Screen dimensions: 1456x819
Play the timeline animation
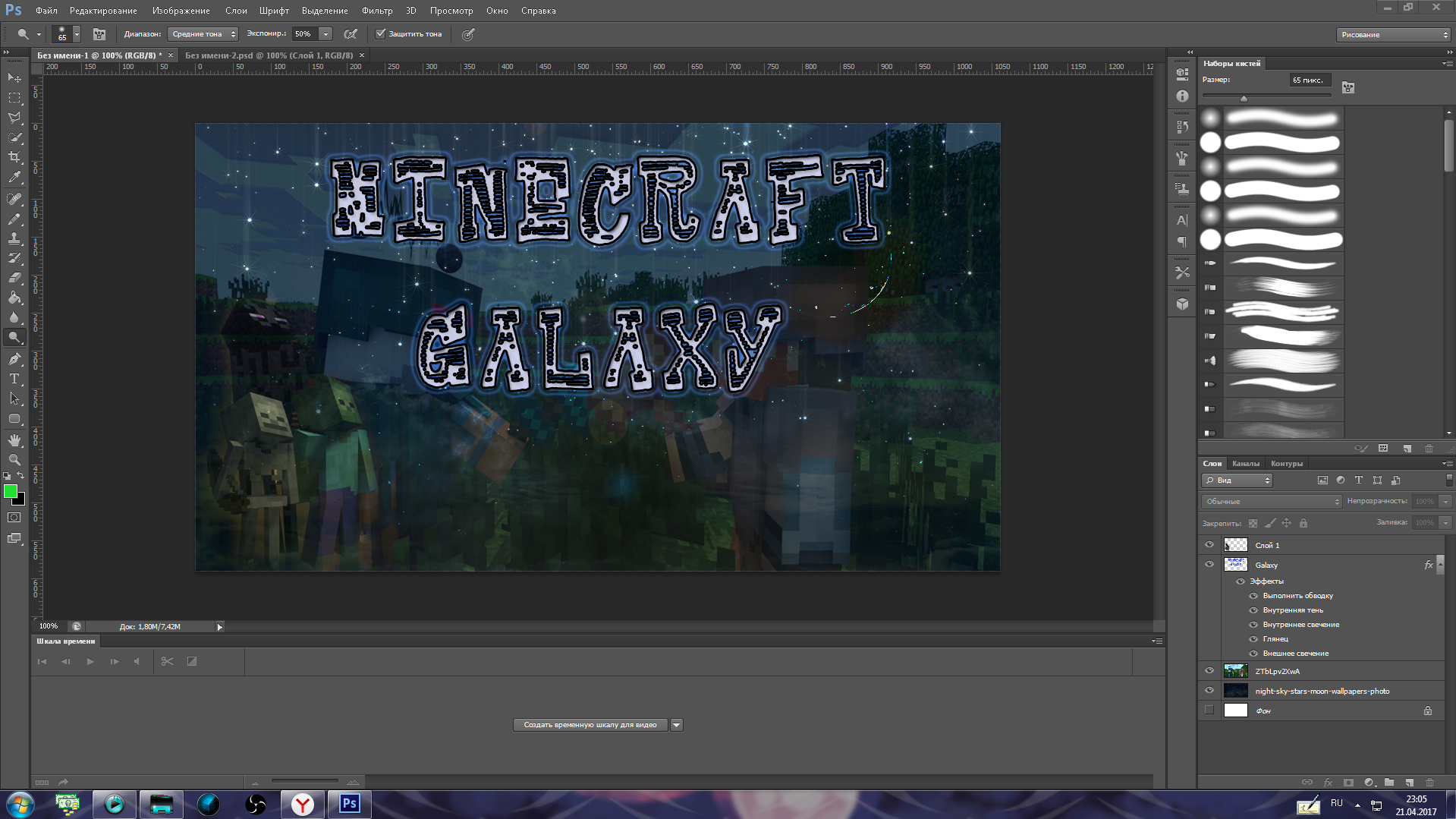[90, 662]
